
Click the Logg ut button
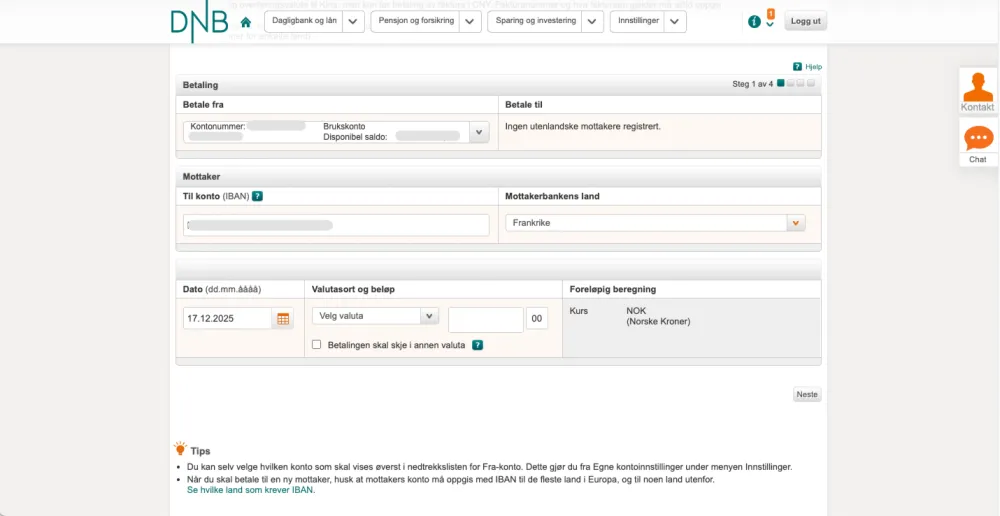[805, 21]
